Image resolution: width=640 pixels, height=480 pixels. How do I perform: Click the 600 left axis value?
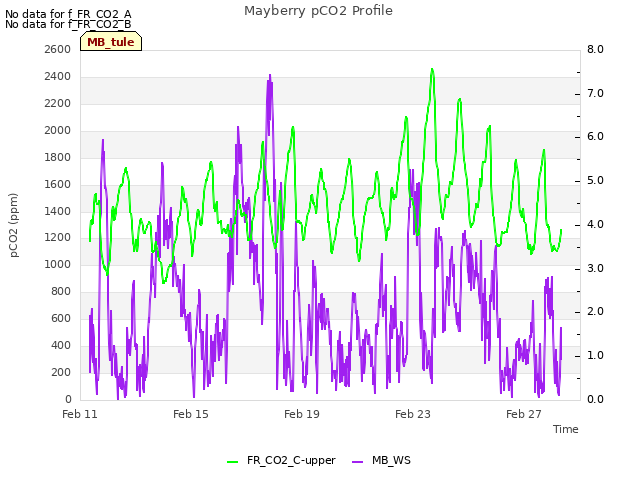tap(61, 318)
